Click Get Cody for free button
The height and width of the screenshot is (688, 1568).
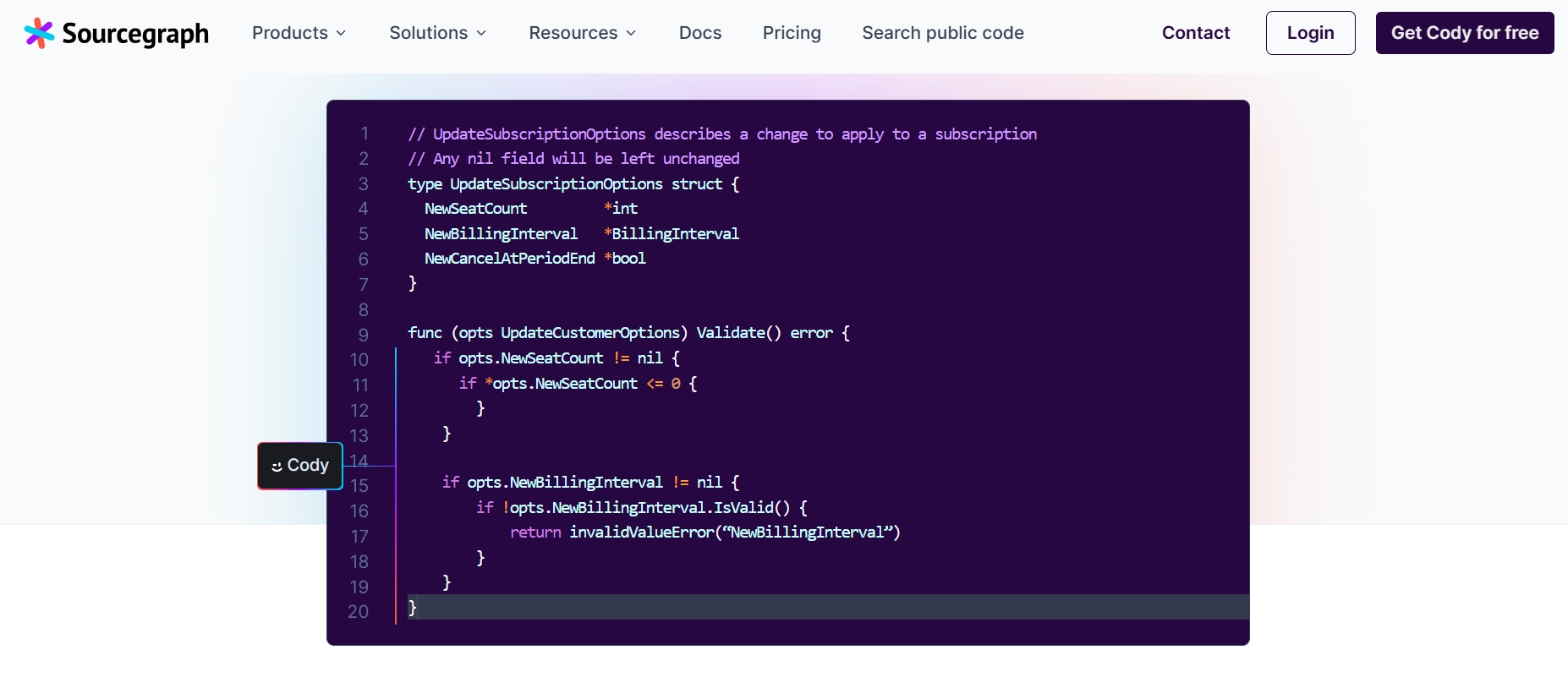click(1464, 33)
